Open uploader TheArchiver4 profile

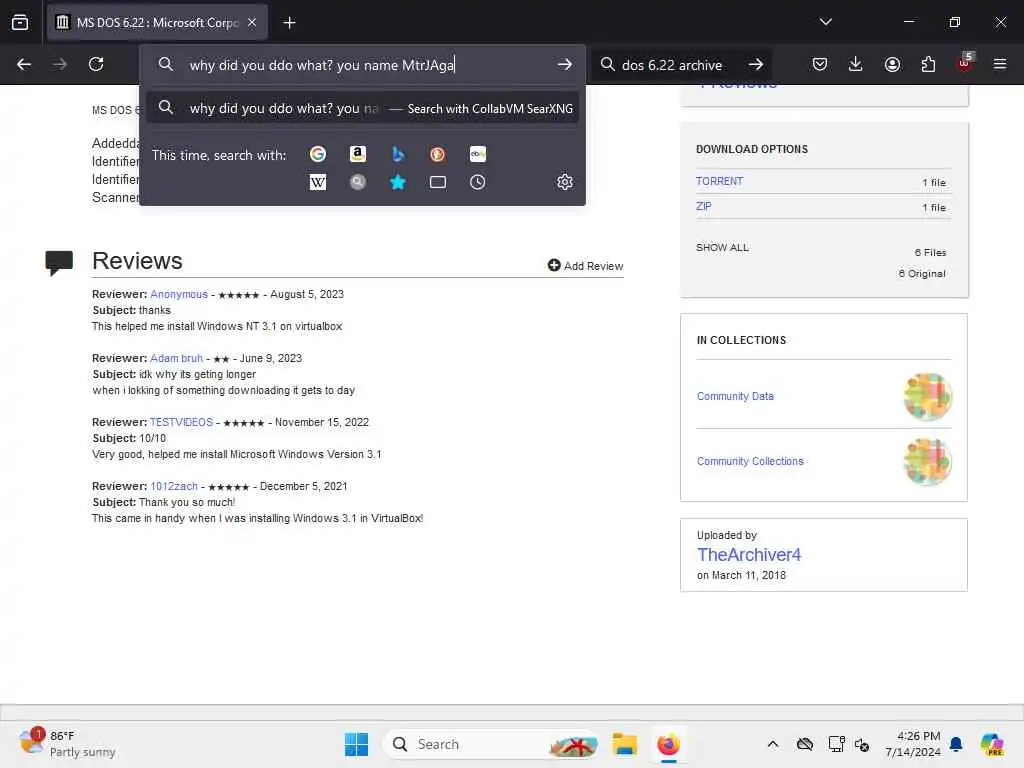tap(748, 555)
